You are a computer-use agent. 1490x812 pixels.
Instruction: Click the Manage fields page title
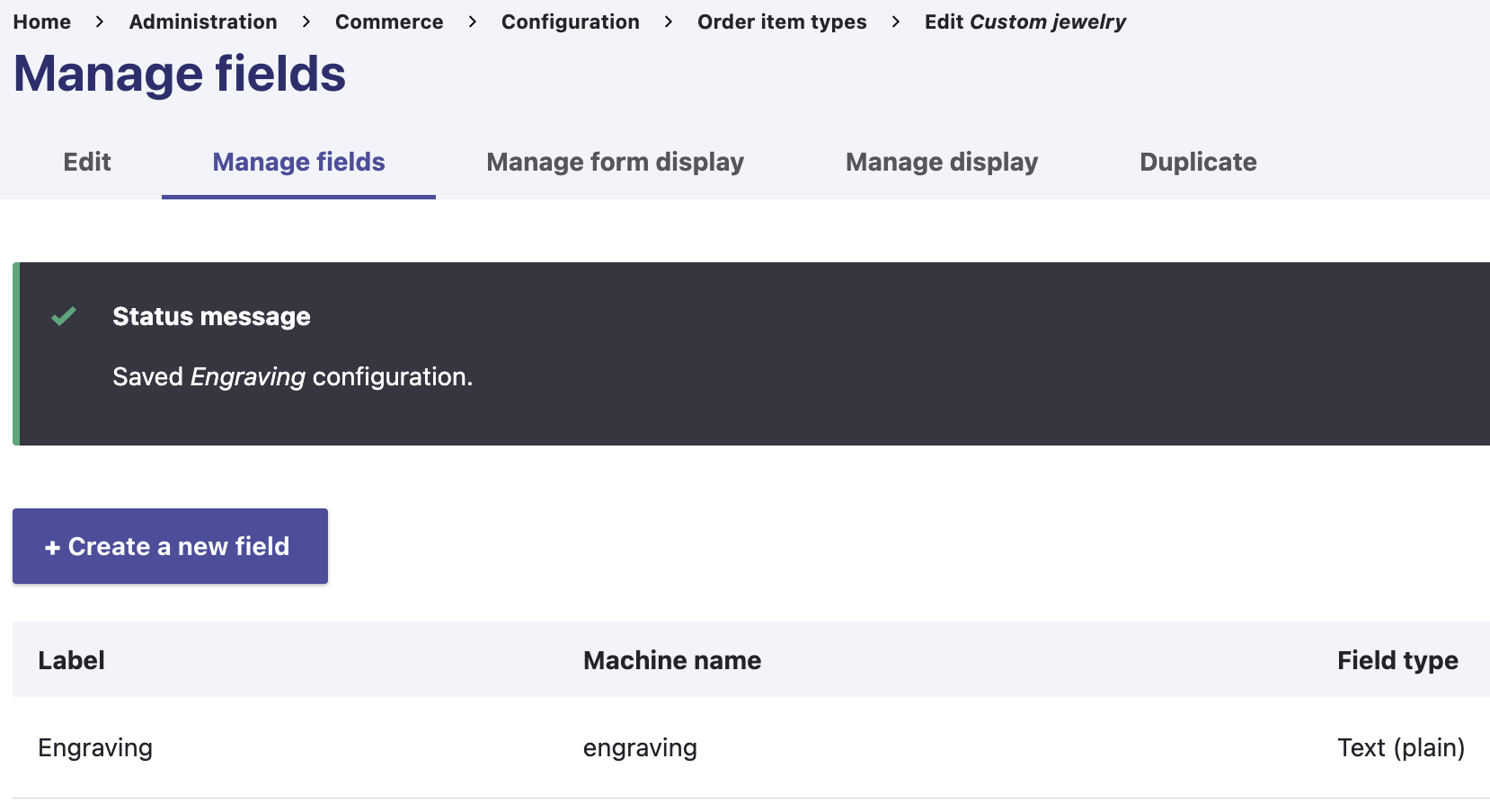(180, 74)
